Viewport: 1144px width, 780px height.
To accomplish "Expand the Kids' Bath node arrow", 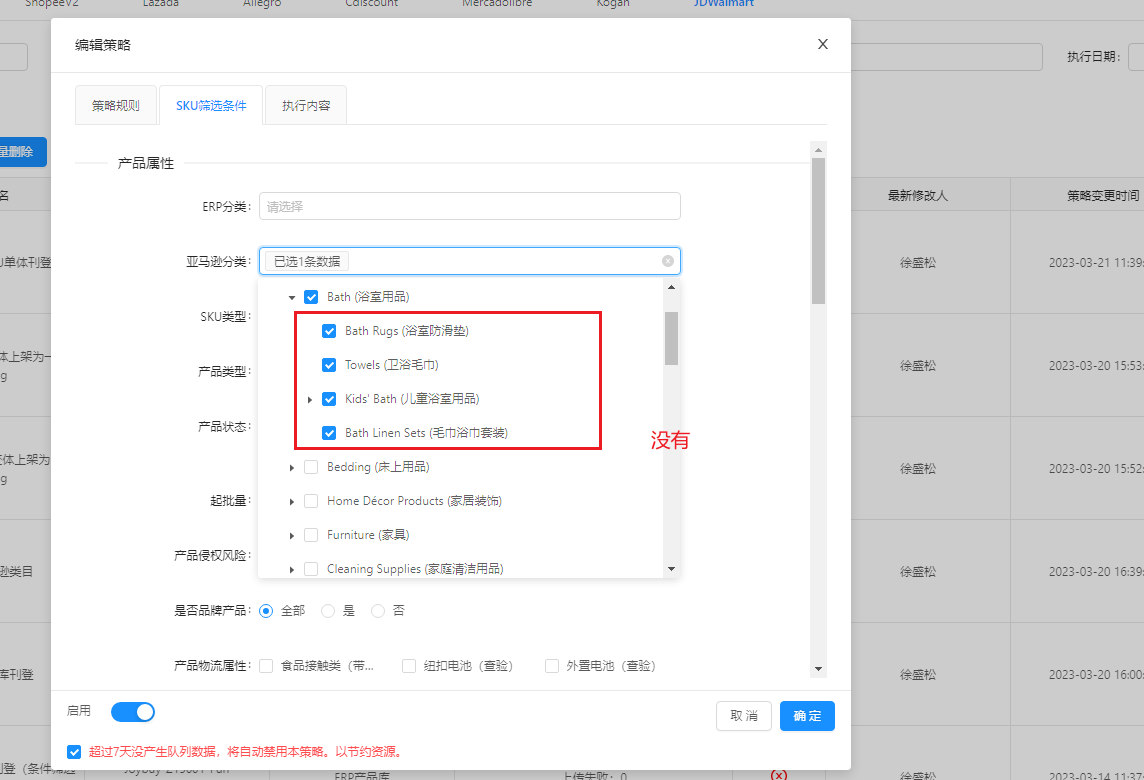I will [x=310, y=399].
